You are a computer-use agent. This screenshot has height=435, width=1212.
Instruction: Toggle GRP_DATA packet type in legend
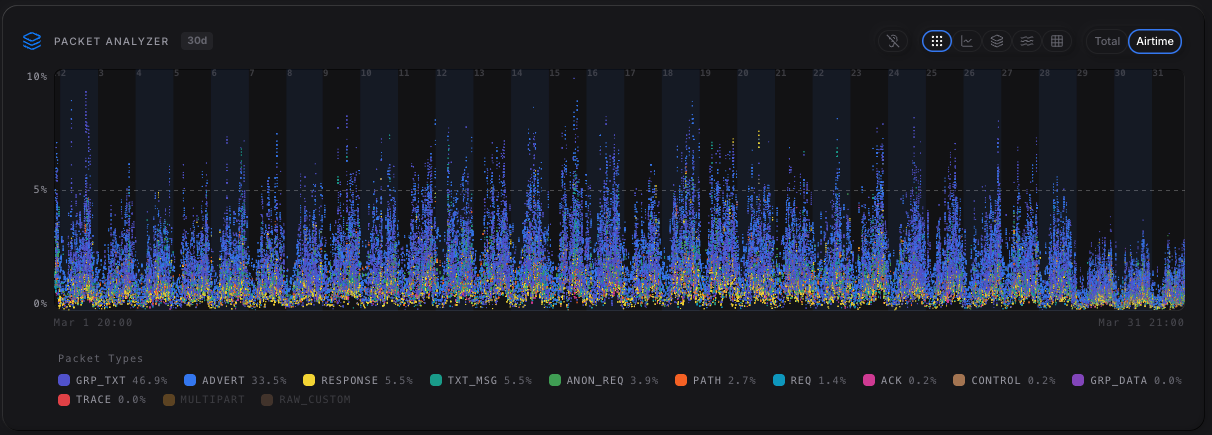tap(1126, 380)
